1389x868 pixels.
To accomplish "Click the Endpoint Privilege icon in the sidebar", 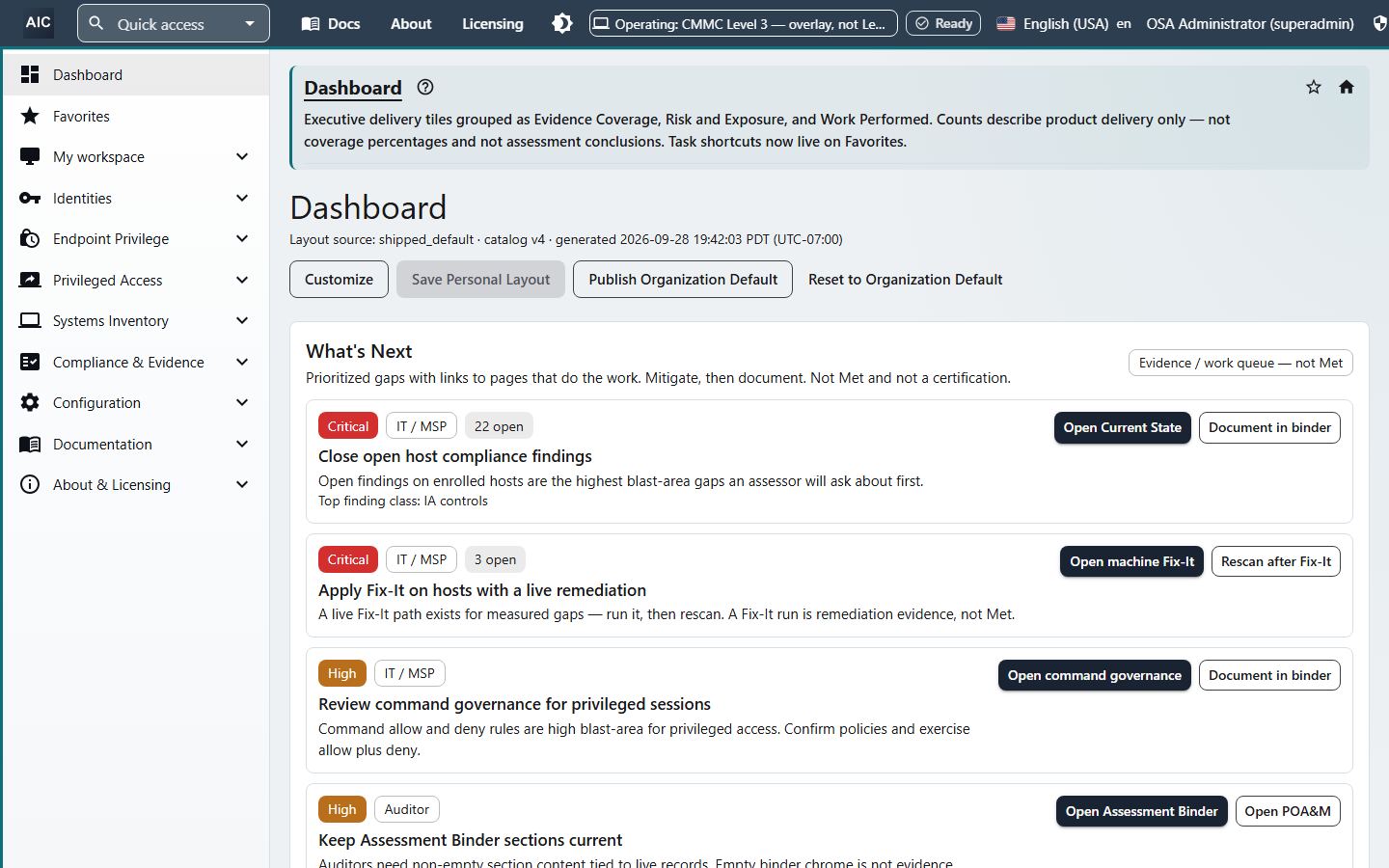I will click(30, 238).
